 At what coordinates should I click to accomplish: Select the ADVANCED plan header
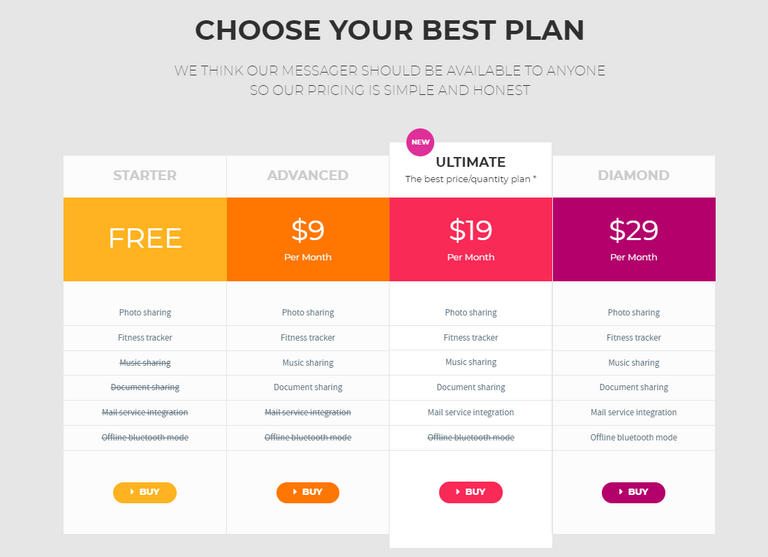pyautogui.click(x=308, y=175)
